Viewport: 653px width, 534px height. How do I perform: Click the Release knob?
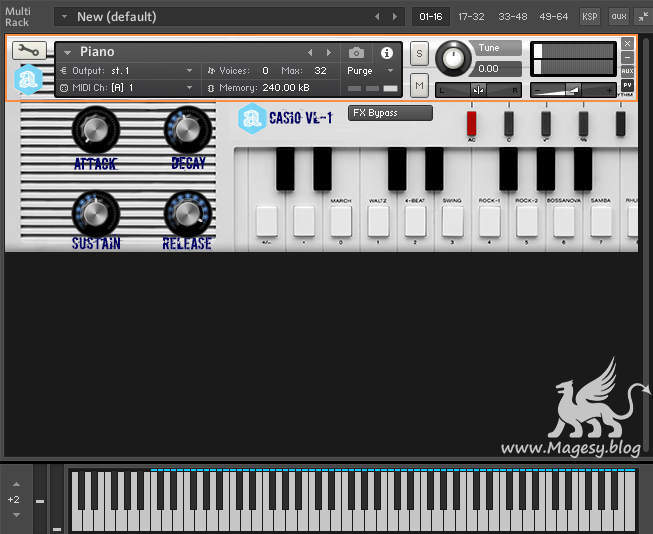(x=188, y=213)
